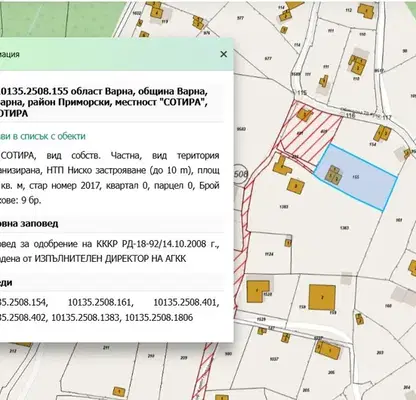Click the text 'ИЗПЪЛНИТЕЛЕН ДИРЕКТОР НА АГКК'

pyautogui.click(x=110, y=259)
